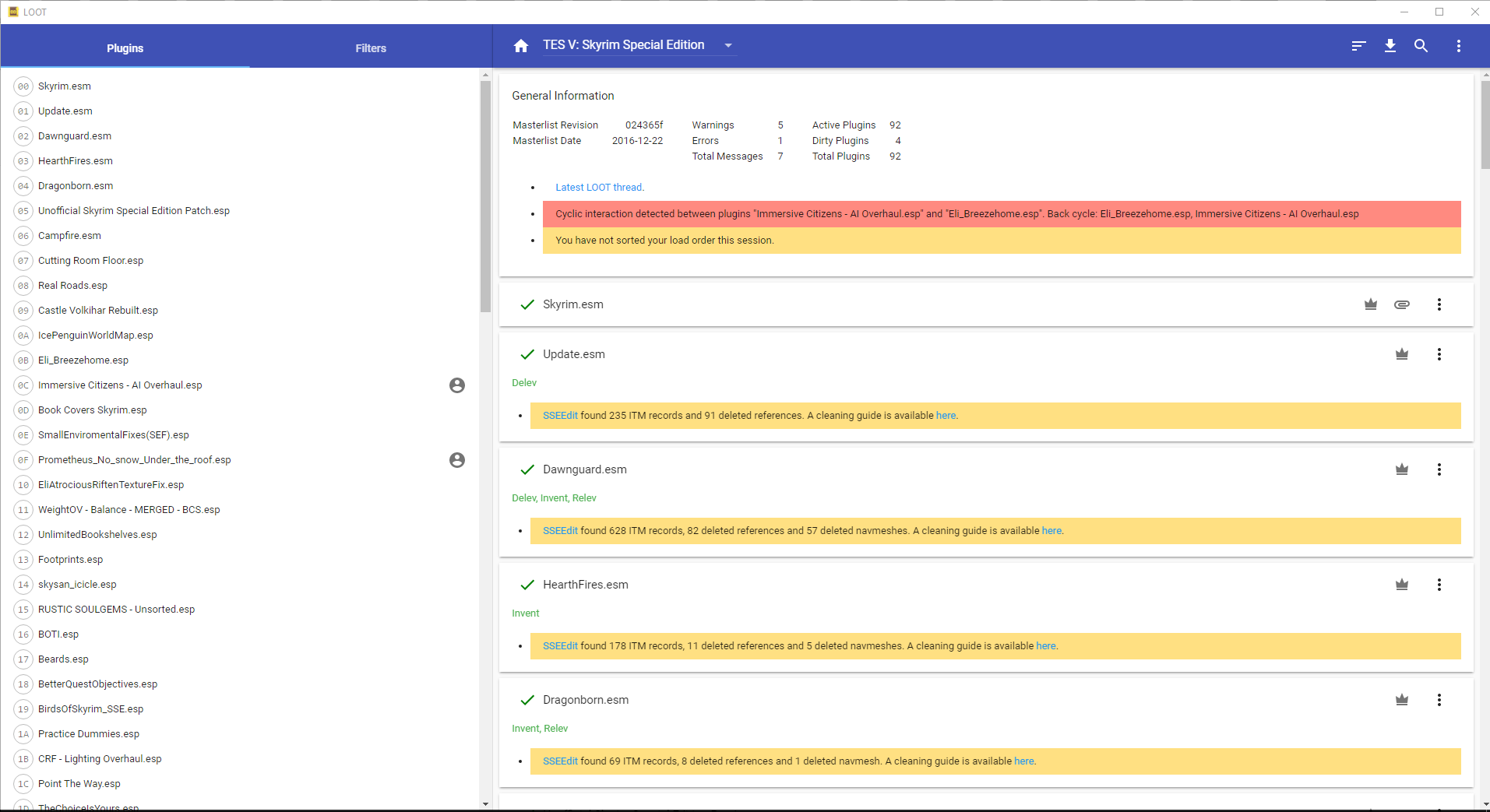1490x812 pixels.
Task: Click the active checkmark on Dragonborn.esm card
Action: pyautogui.click(x=527, y=700)
